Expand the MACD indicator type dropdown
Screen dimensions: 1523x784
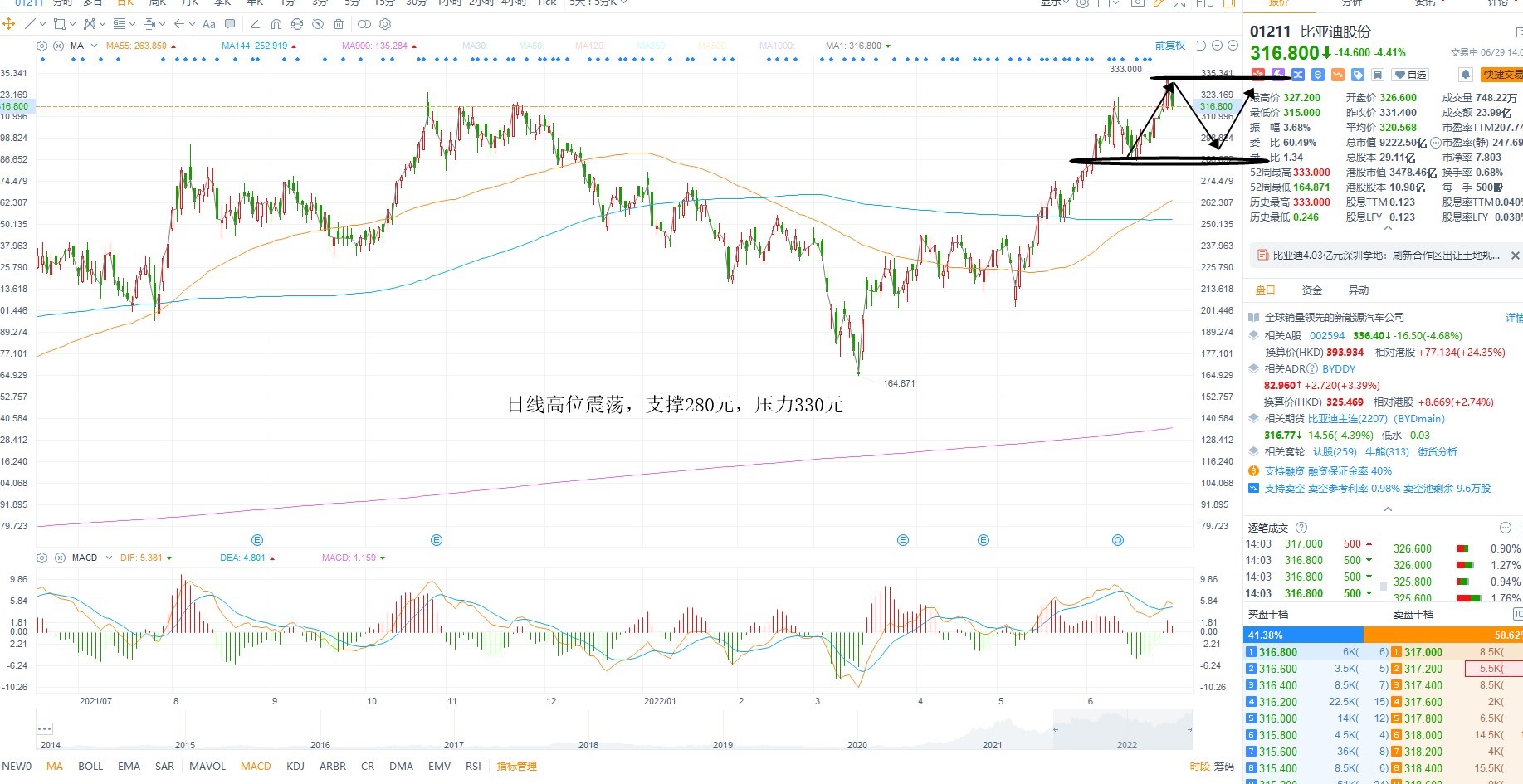click(108, 558)
